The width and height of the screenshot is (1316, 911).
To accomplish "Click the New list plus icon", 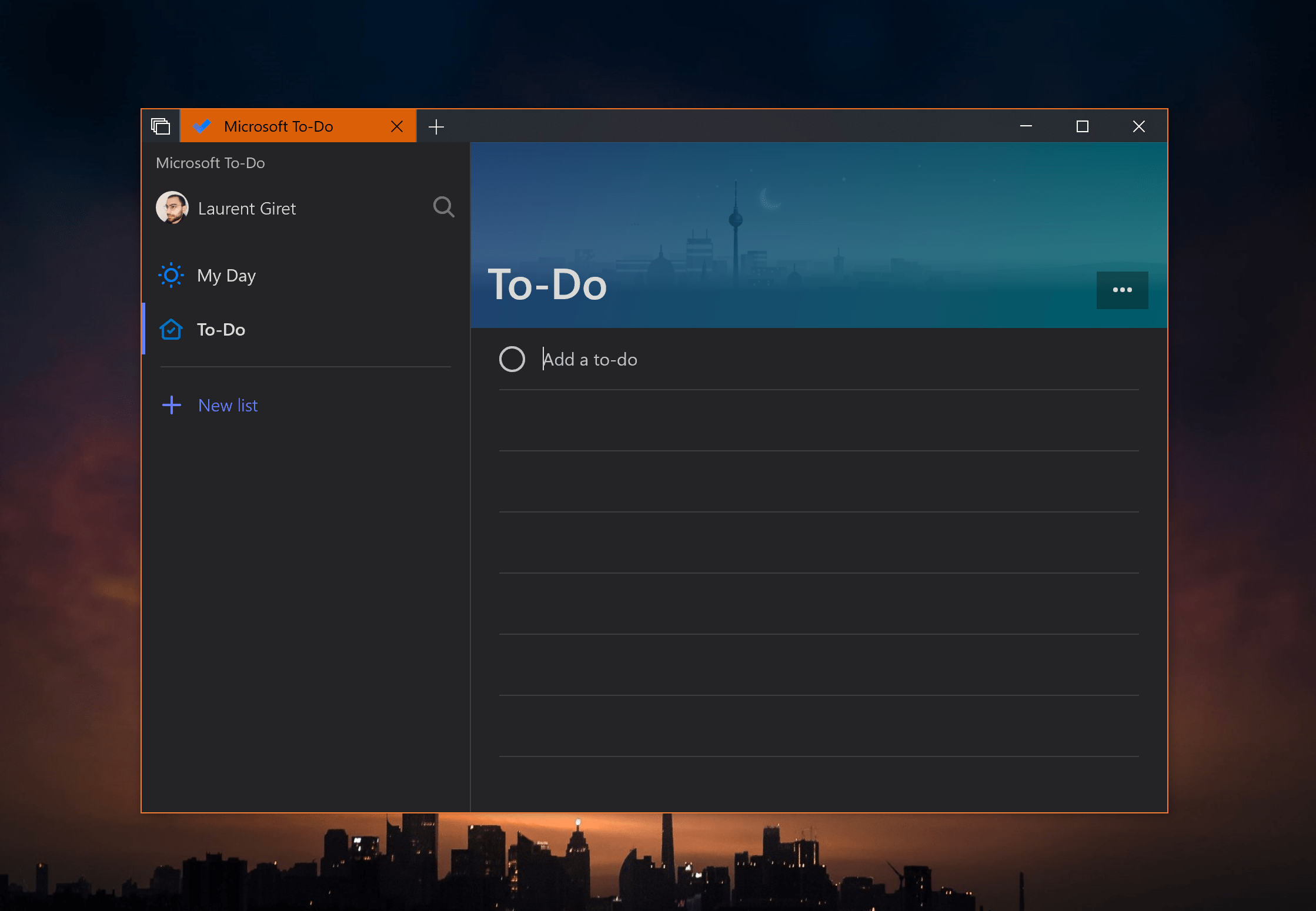I will [171, 405].
